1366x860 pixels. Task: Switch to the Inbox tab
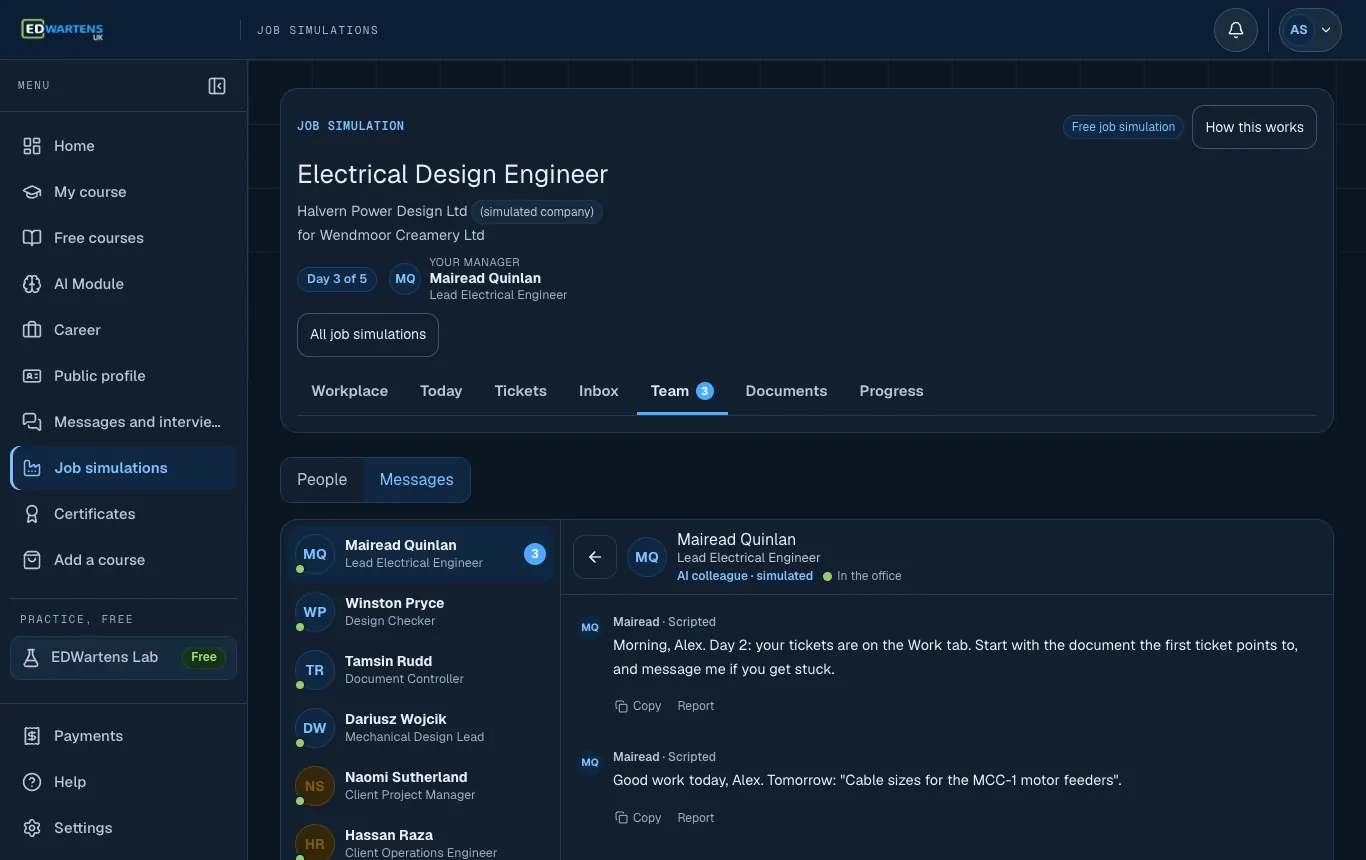click(x=599, y=391)
